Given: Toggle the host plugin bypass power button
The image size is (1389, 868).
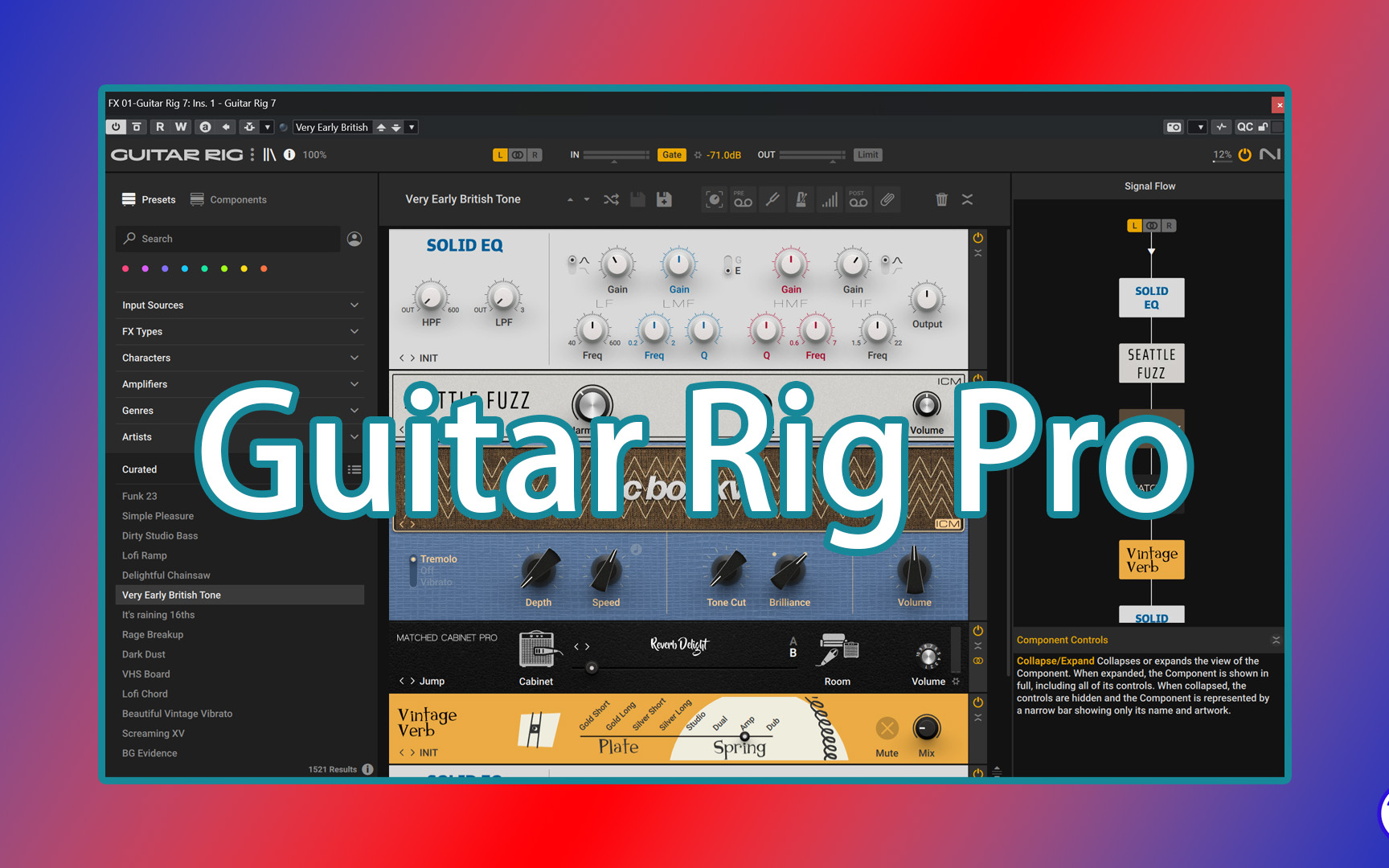Looking at the screenshot, I should [116, 127].
